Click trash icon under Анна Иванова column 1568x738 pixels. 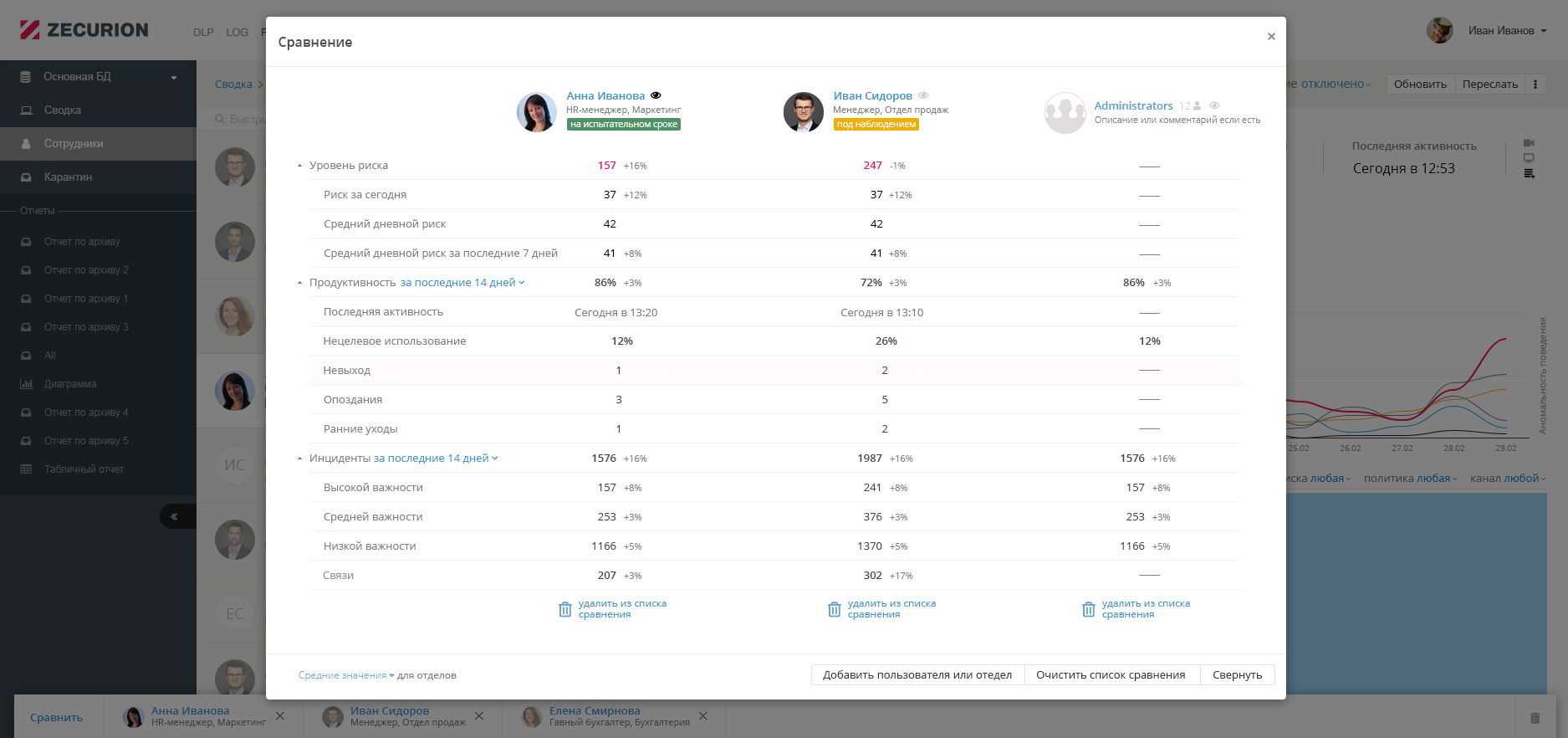tap(565, 609)
